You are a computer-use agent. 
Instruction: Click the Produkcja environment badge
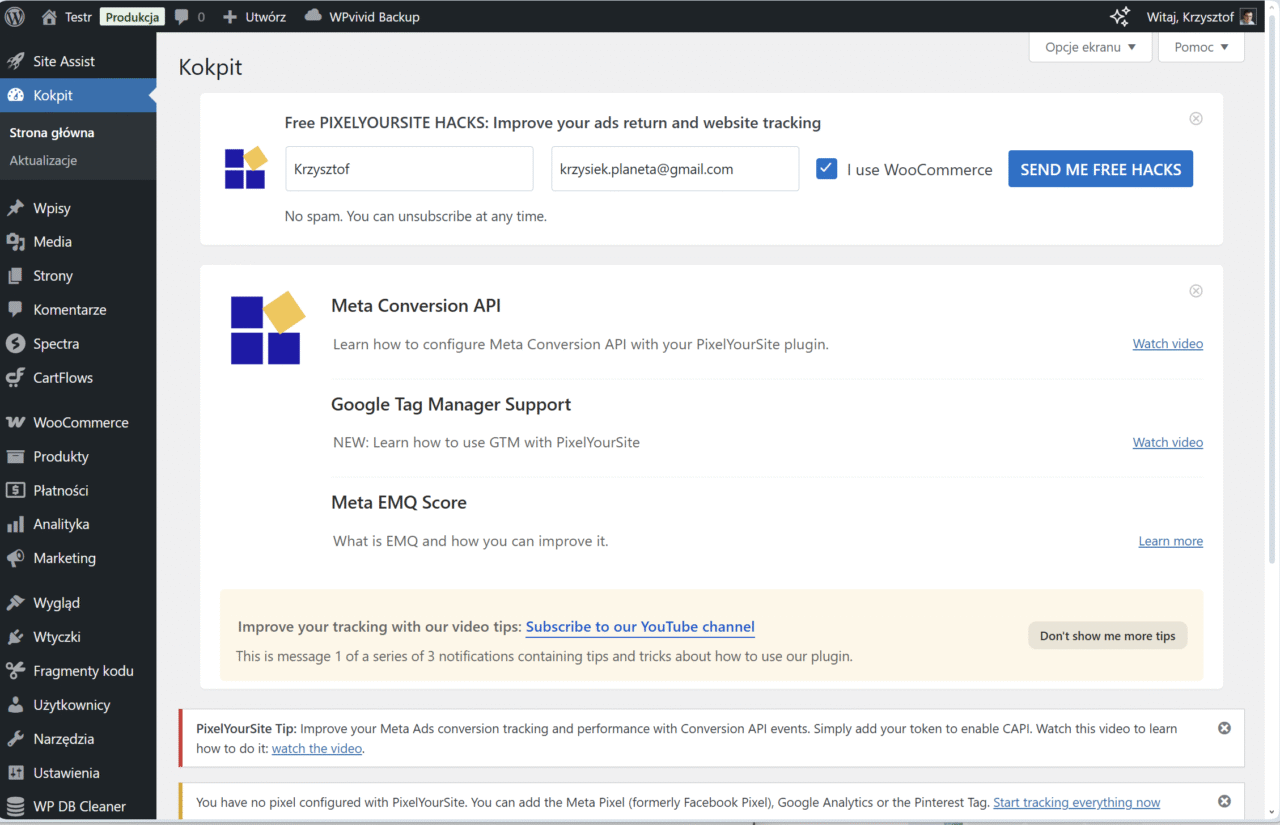pos(132,17)
